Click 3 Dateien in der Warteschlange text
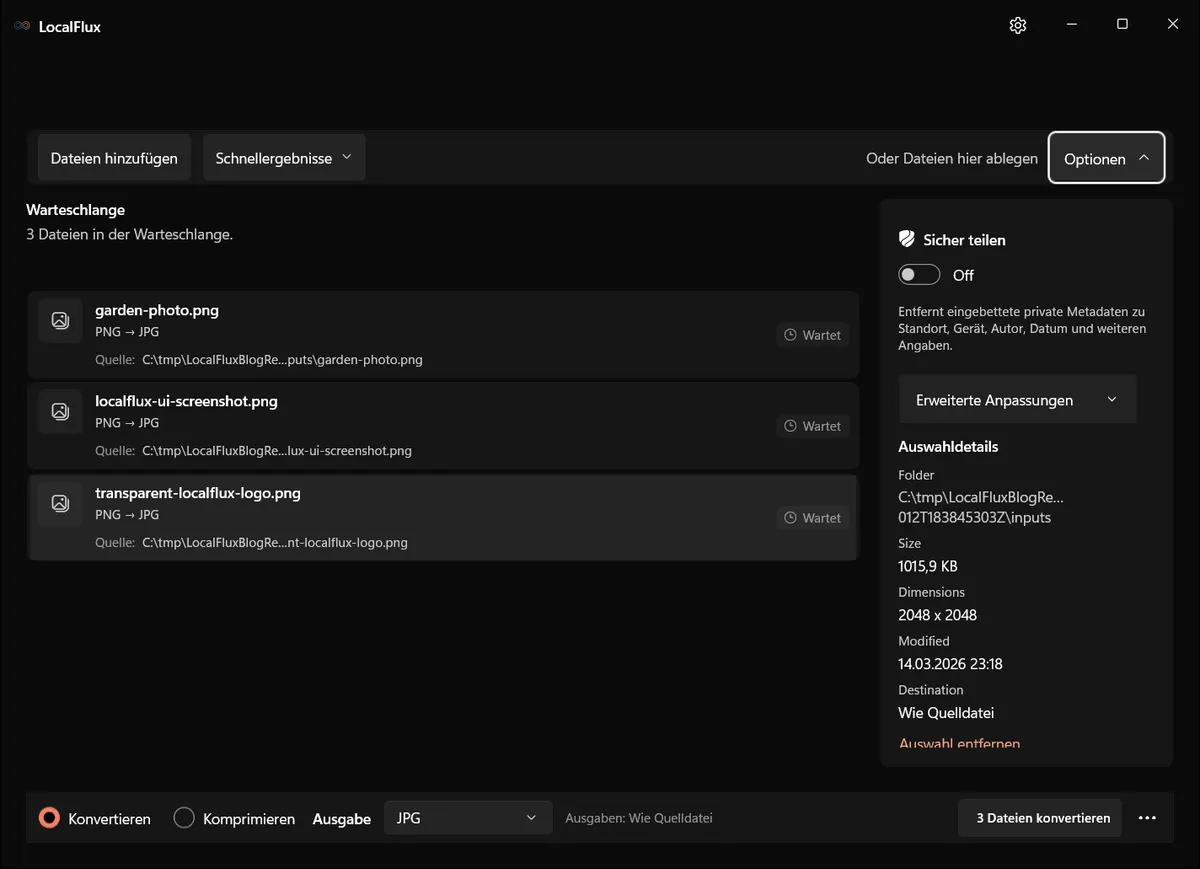The height and width of the screenshot is (869, 1200). click(x=129, y=235)
